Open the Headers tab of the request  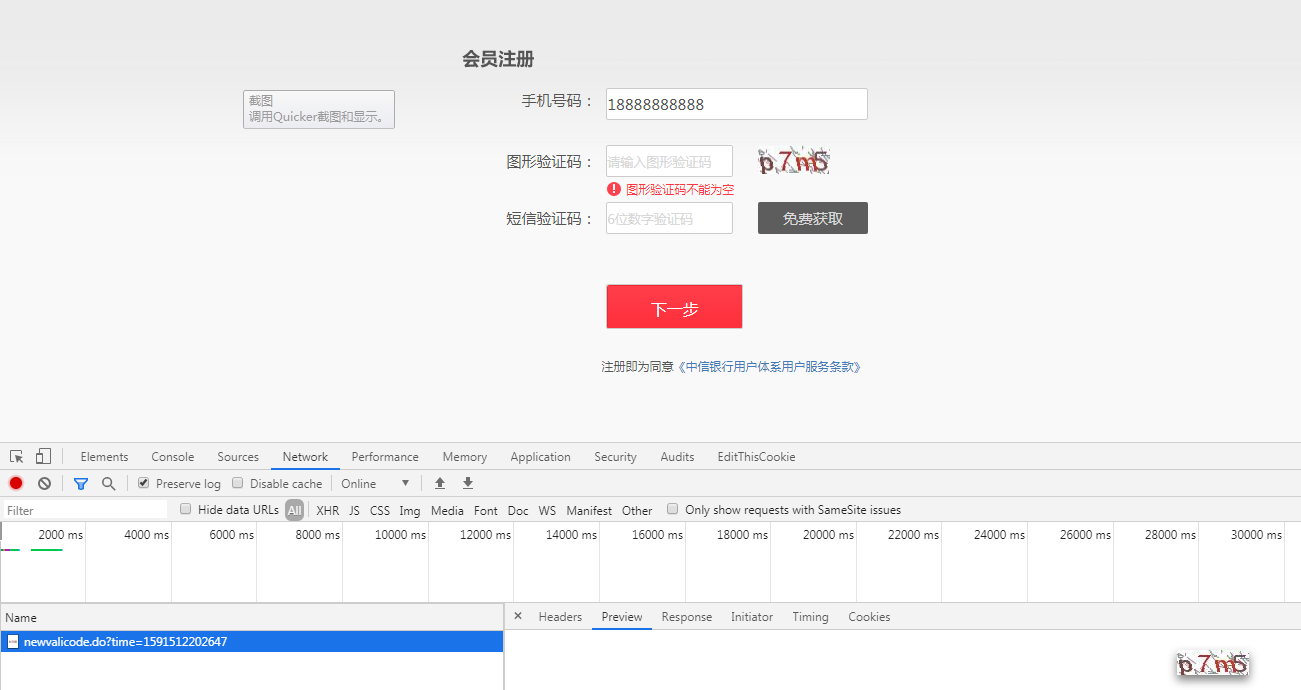click(x=560, y=617)
